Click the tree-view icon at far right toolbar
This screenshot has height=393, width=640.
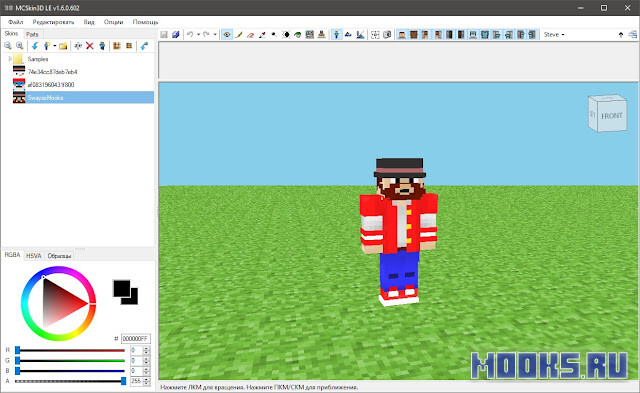click(x=633, y=35)
